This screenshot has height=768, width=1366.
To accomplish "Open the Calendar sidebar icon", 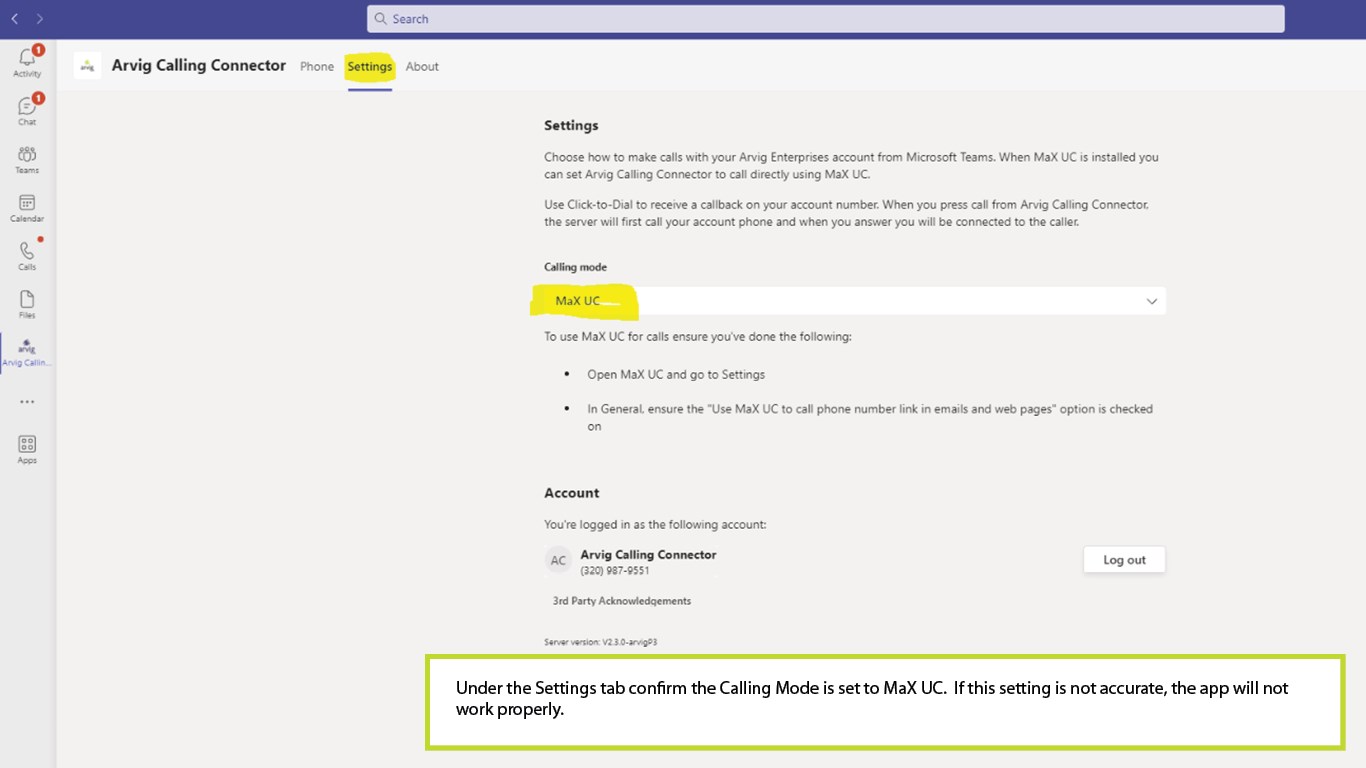I will pyautogui.click(x=27, y=207).
